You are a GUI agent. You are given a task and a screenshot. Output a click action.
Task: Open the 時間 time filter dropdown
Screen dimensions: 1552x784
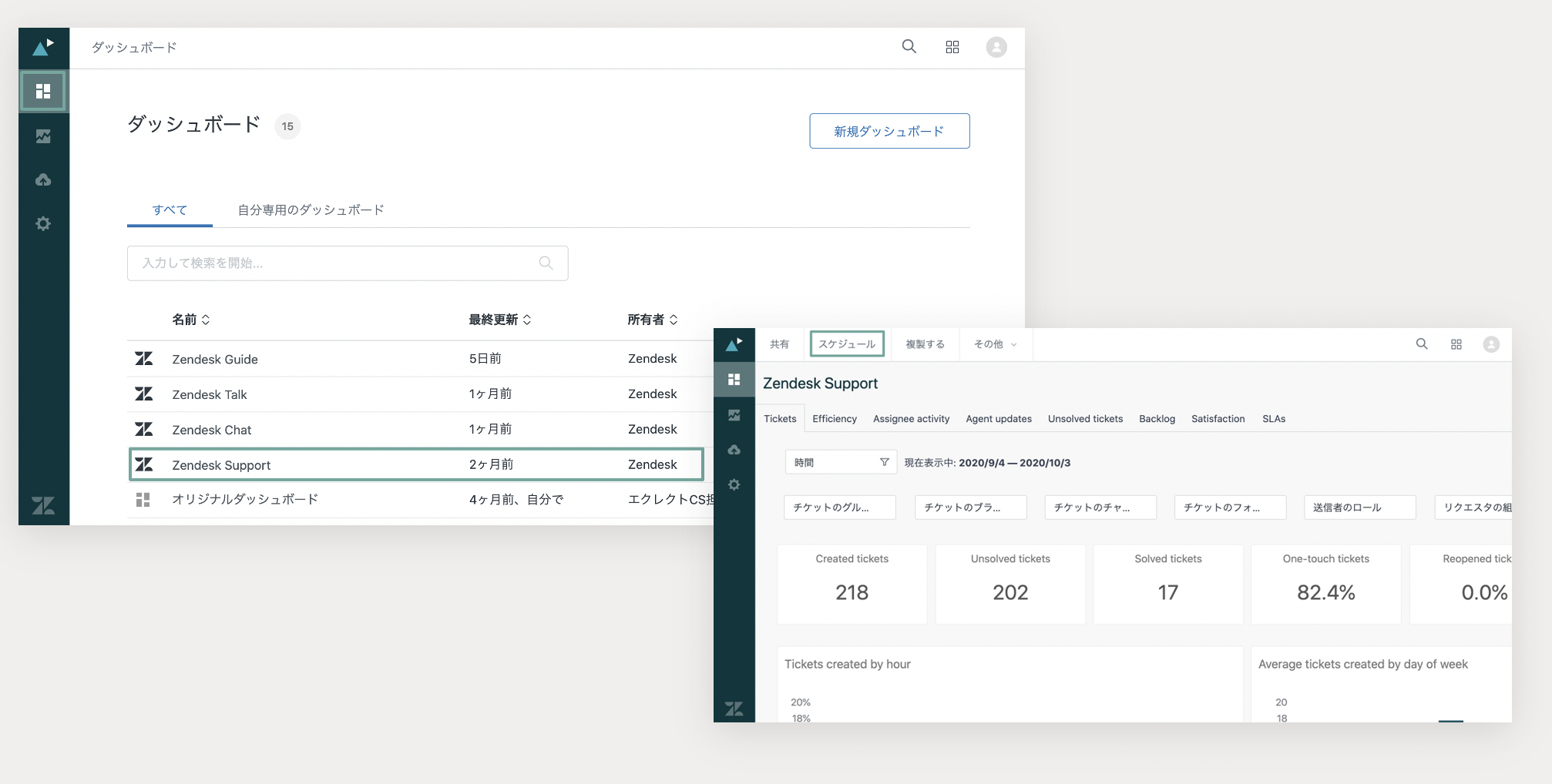841,462
